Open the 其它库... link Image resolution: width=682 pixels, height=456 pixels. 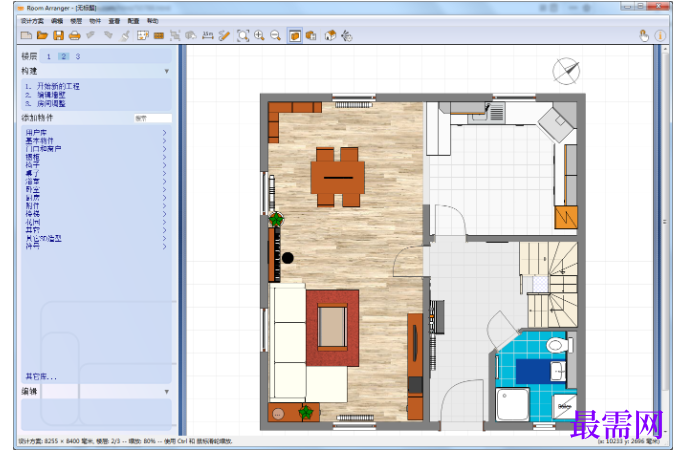point(41,377)
